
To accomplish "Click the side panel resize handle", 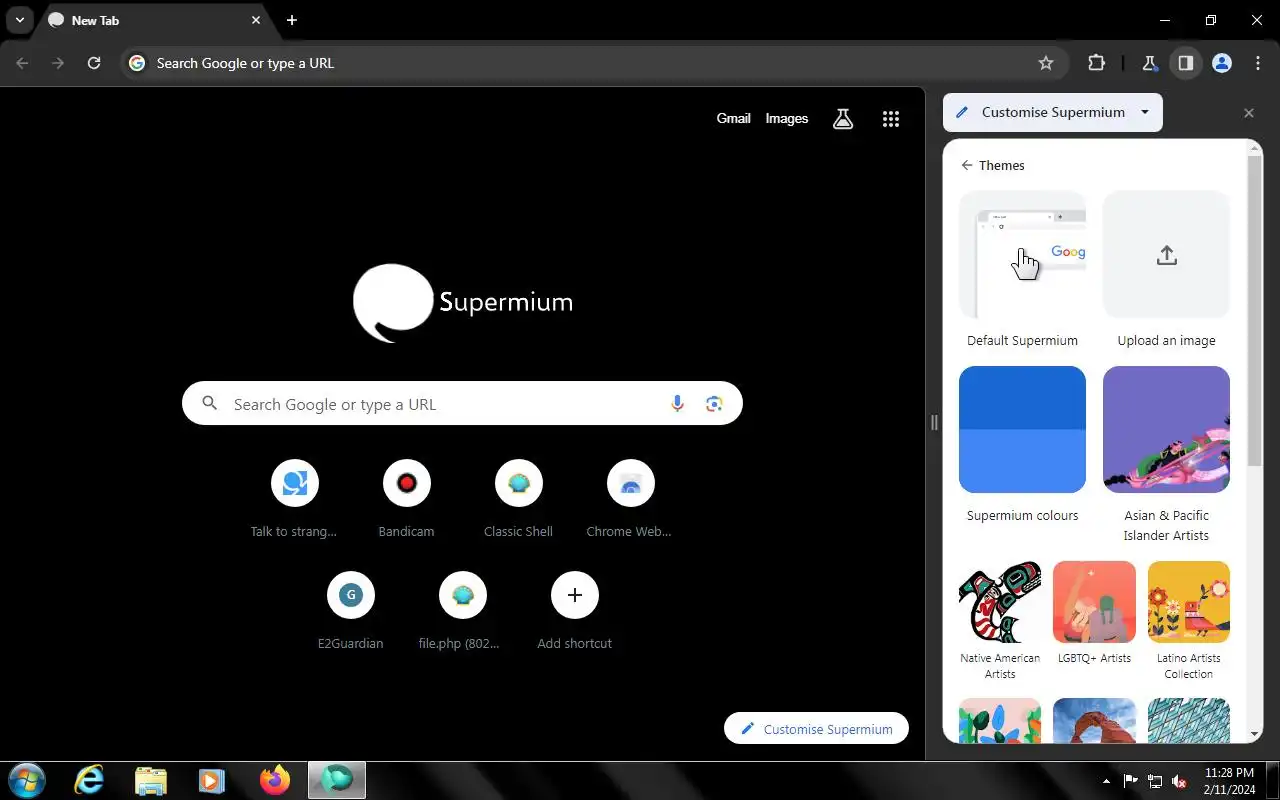I will tap(934, 422).
